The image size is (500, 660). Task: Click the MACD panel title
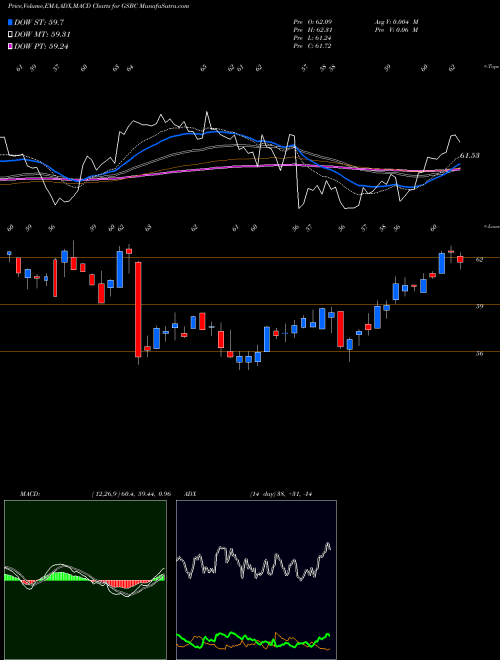click(x=29, y=494)
